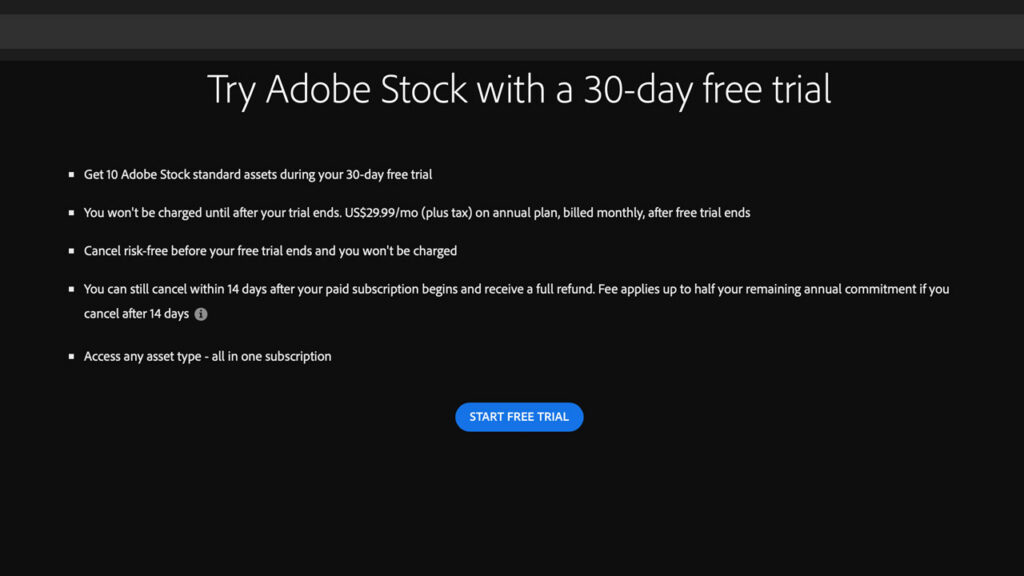The height and width of the screenshot is (576, 1024).
Task: Click the bullet marker beside 'You can still cancel'
Action: [x=71, y=289]
